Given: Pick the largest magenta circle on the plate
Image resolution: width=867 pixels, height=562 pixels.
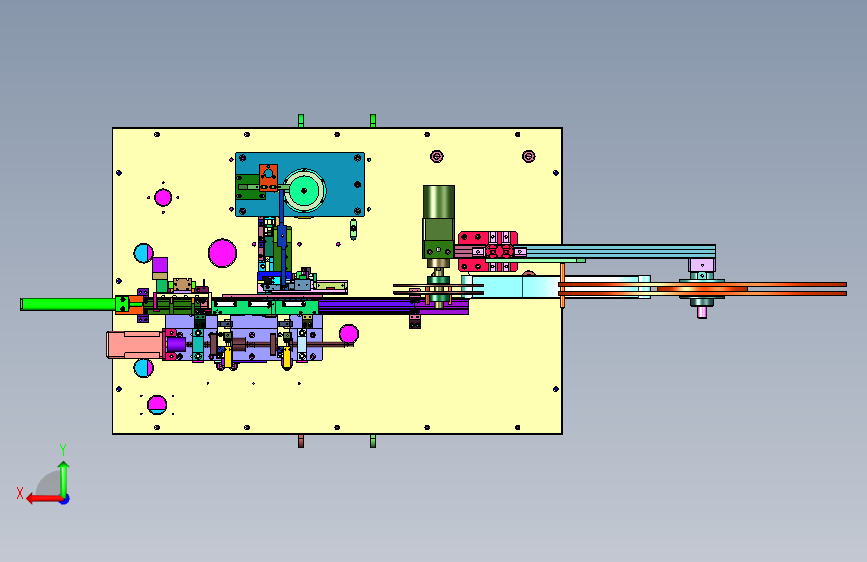Looking at the screenshot, I should click(222, 253).
